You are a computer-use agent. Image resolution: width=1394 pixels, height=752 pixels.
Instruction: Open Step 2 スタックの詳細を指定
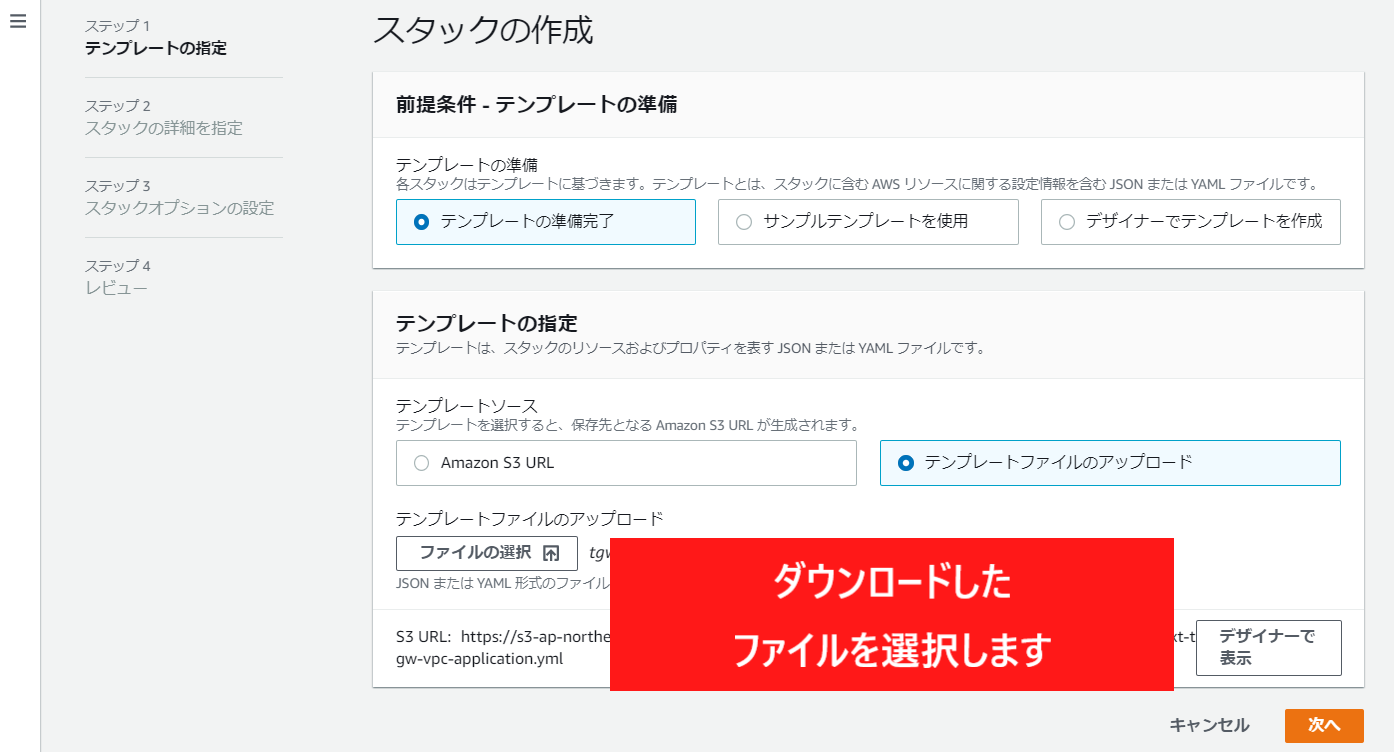[x=163, y=128]
